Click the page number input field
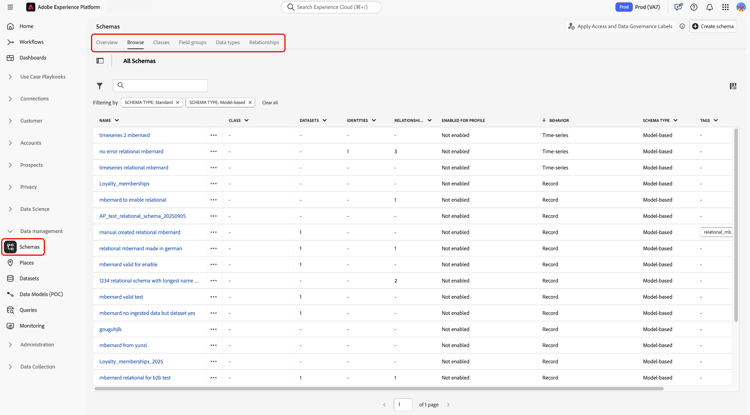This screenshot has height=415, width=750. (x=403, y=404)
